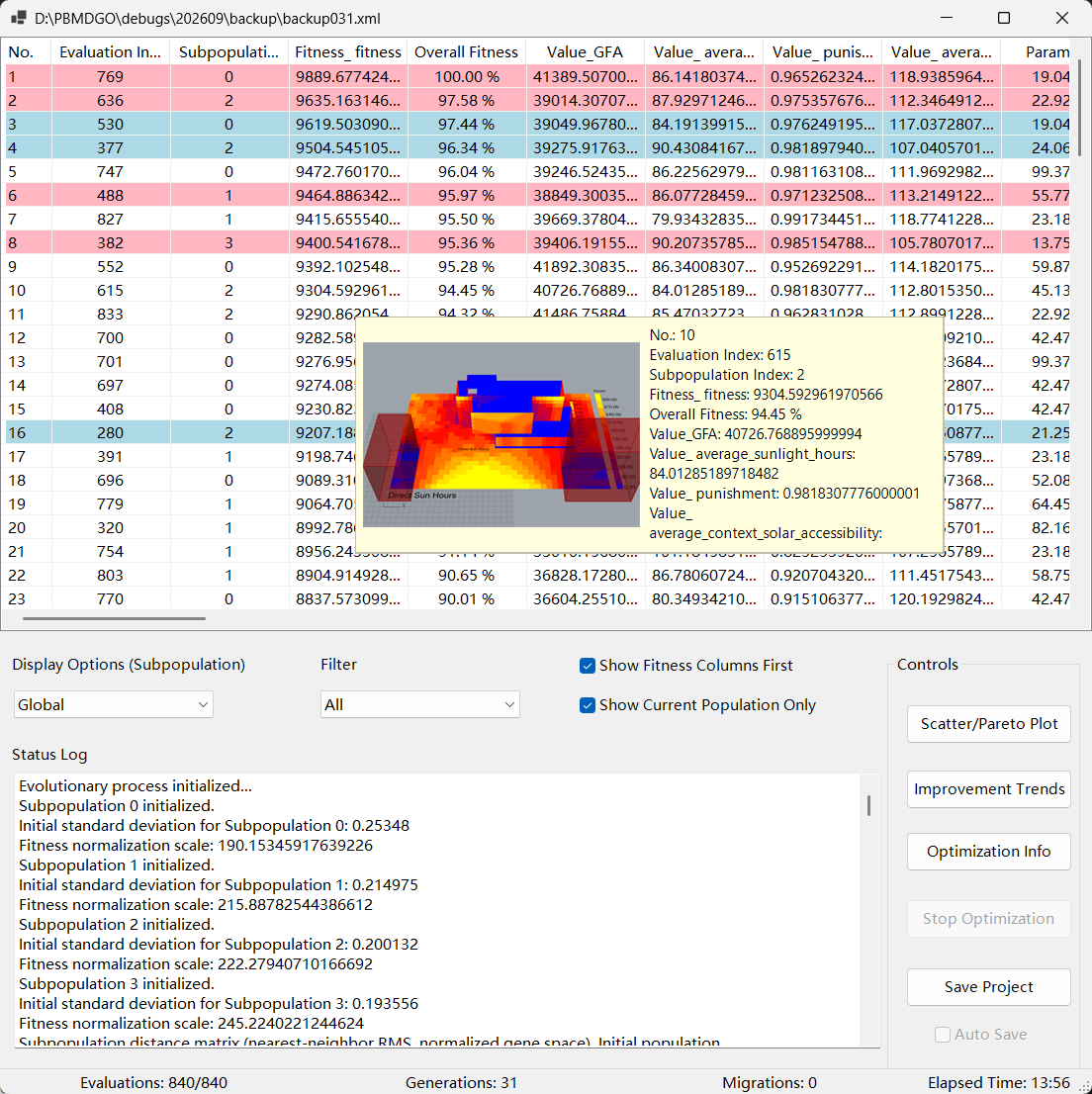This screenshot has width=1092, height=1094.
Task: Click the Evaluation Index column header
Action: (x=110, y=52)
